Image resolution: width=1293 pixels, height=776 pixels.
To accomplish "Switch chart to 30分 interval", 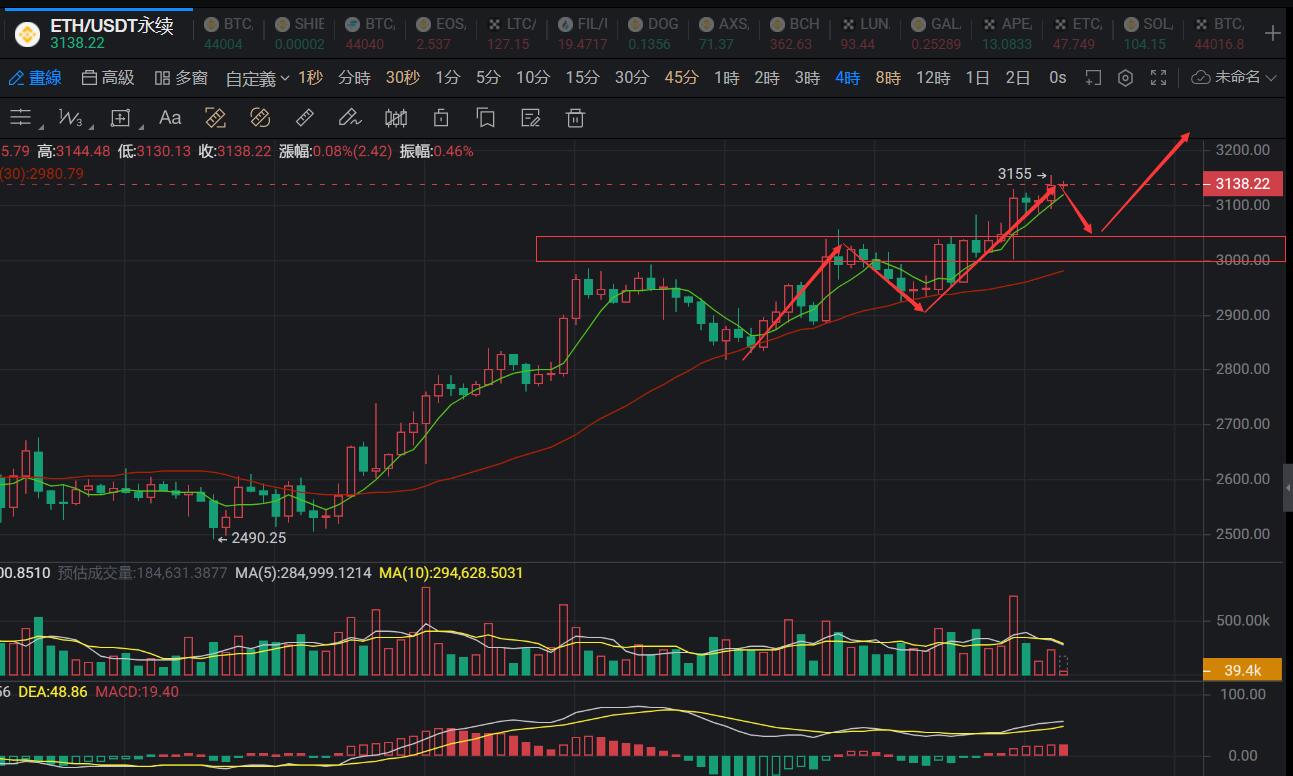I will 631,78.
